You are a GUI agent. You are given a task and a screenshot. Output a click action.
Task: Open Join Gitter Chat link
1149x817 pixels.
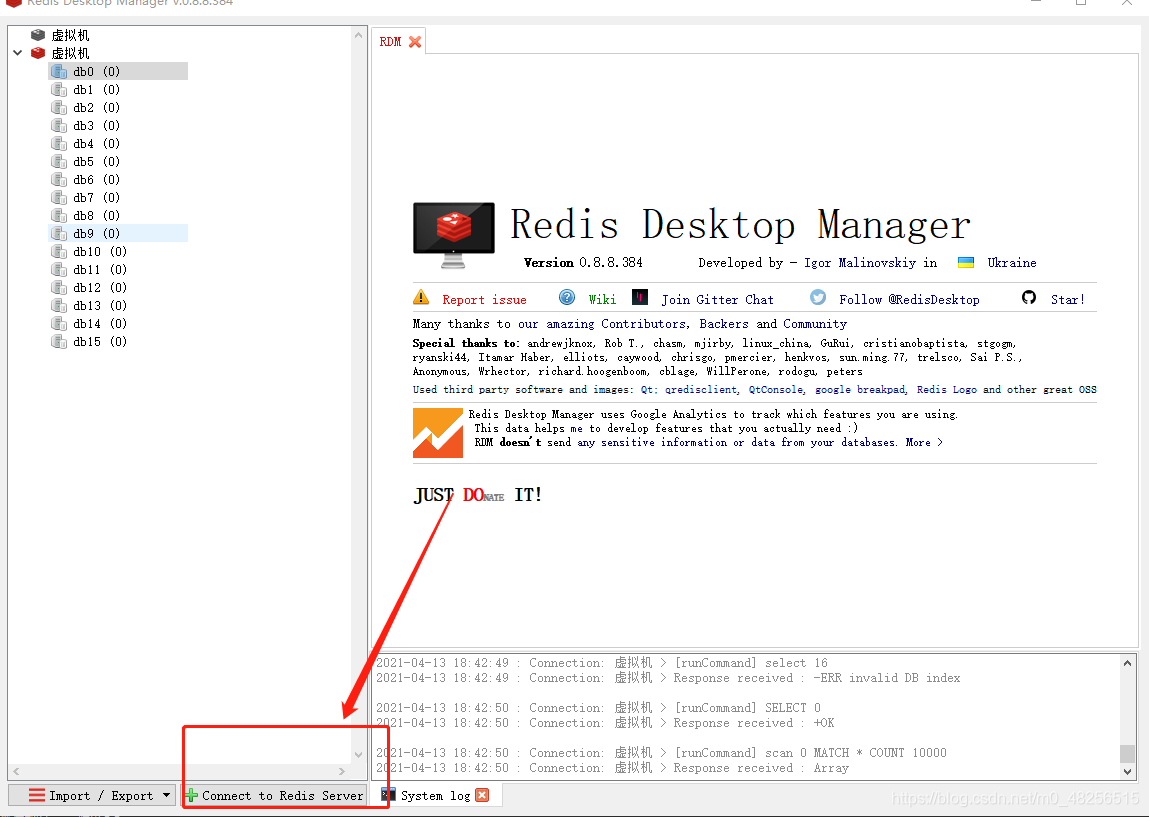tap(717, 300)
